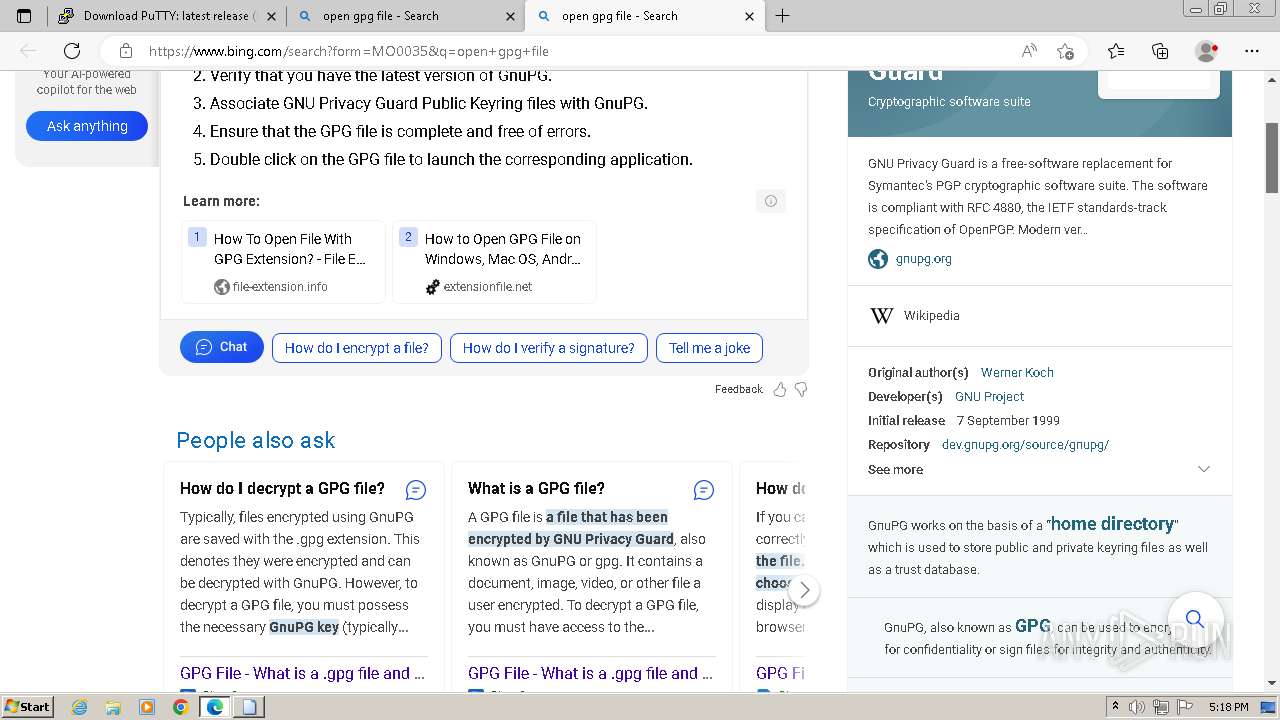
Task: Open Edge settings and more menu
Action: pyautogui.click(x=1252, y=51)
